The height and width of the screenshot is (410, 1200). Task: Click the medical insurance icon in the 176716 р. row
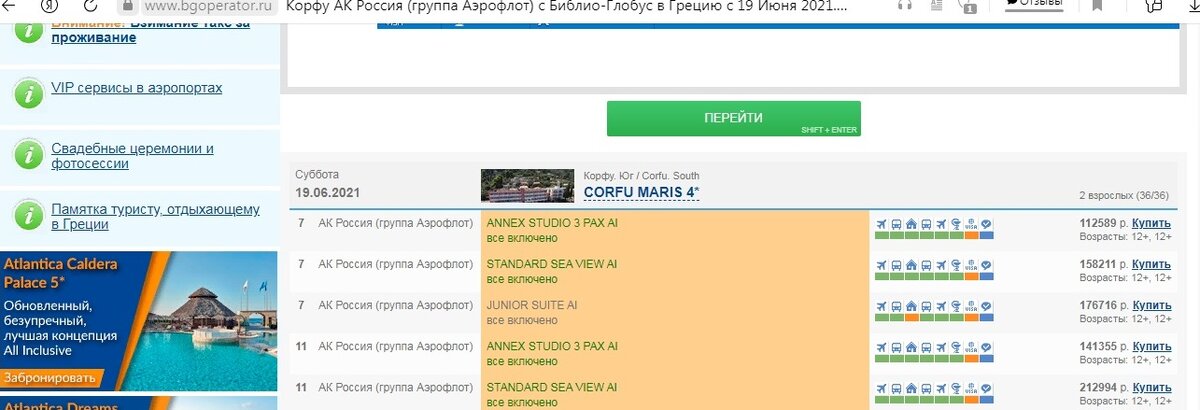pyautogui.click(x=956, y=305)
